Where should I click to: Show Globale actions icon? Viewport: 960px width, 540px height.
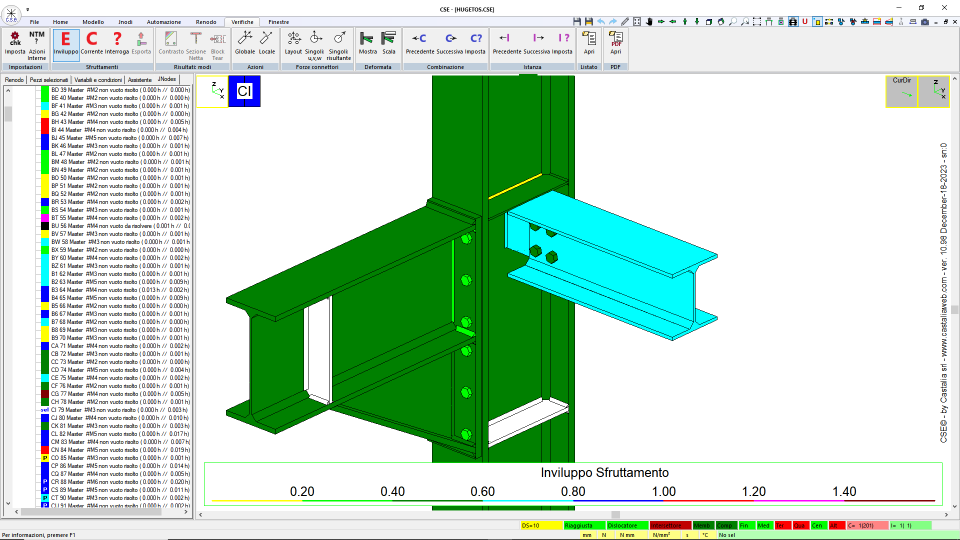[x=244, y=44]
